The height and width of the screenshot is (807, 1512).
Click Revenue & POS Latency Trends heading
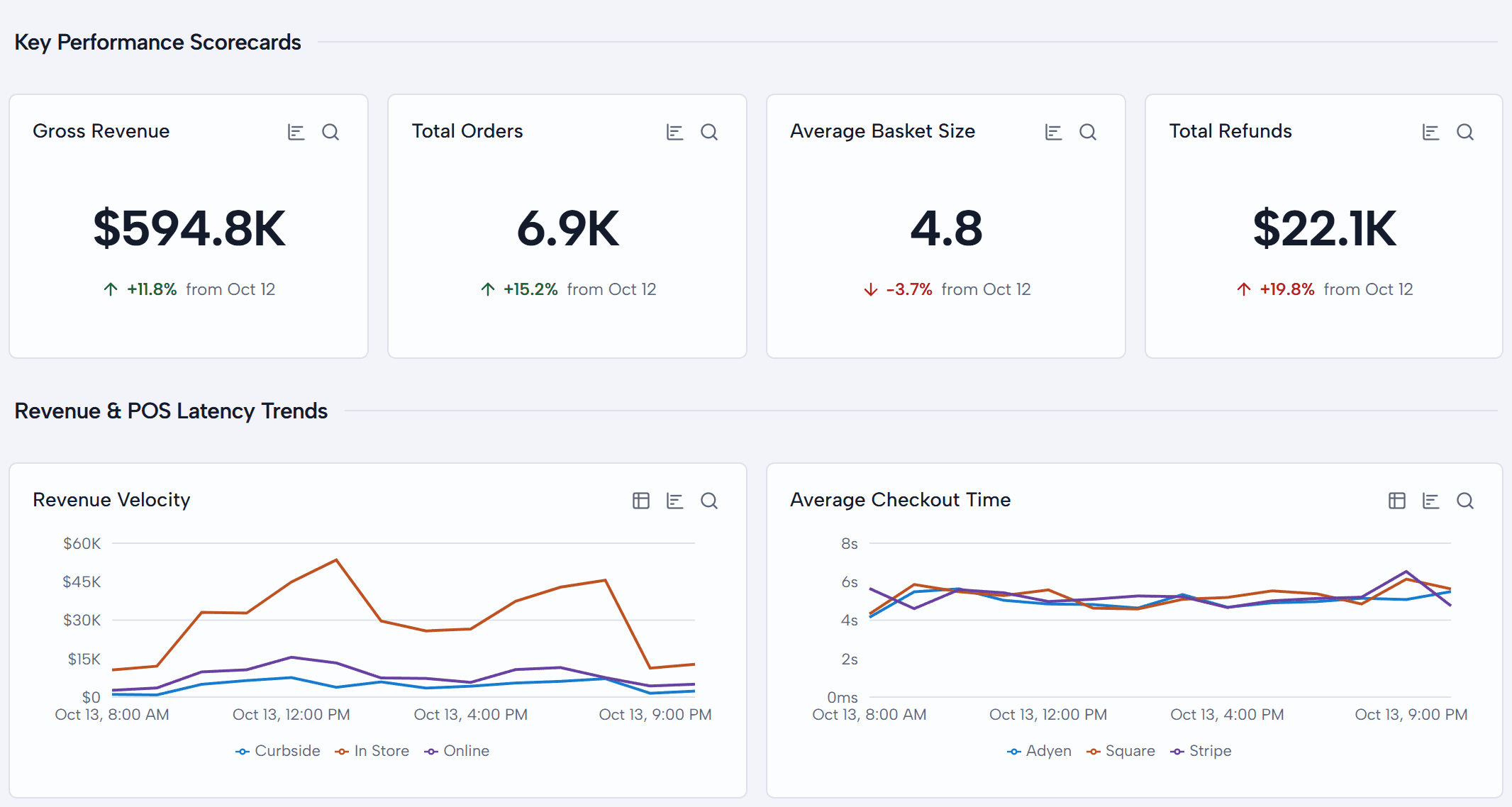click(171, 411)
